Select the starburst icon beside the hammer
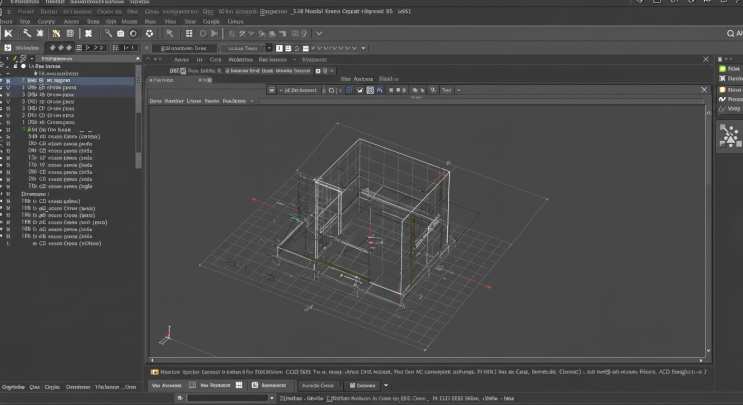This screenshot has width=743, height=405. coord(40,33)
